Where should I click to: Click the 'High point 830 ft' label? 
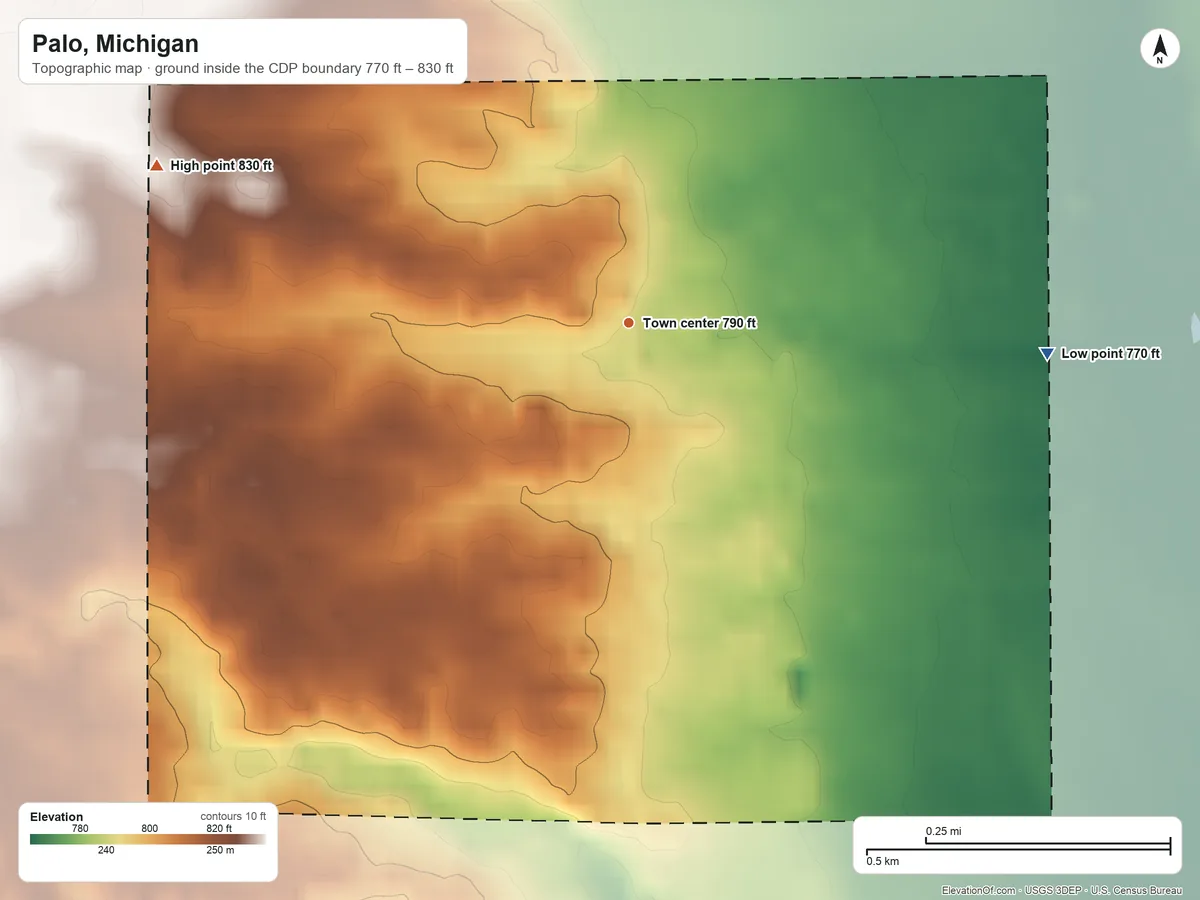click(x=221, y=166)
